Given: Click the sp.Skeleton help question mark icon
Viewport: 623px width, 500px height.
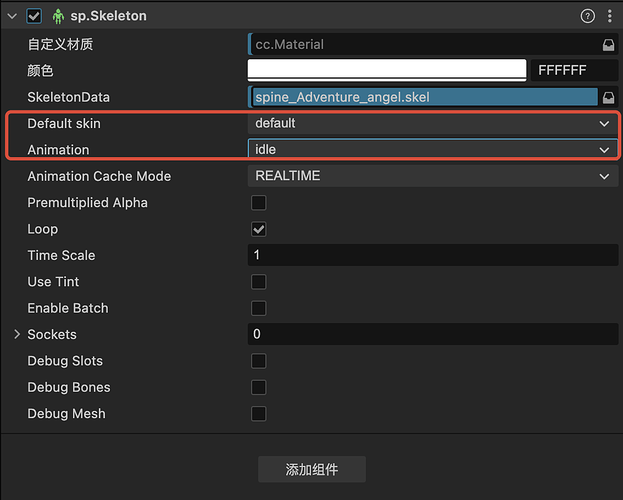Looking at the screenshot, I should 587,16.
